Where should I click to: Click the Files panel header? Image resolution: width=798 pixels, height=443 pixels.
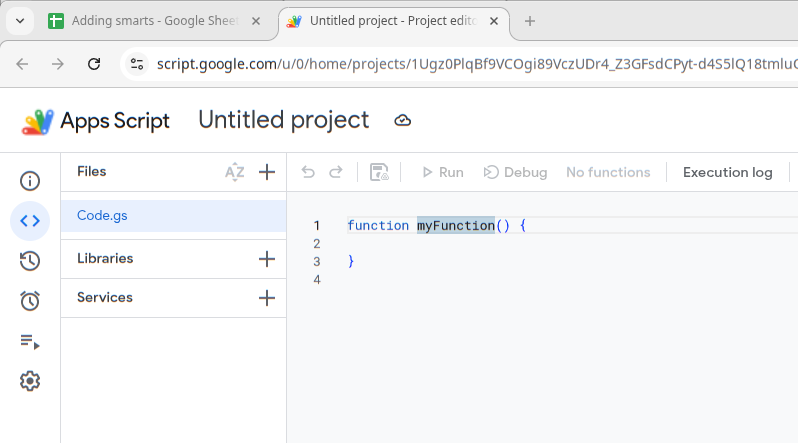coord(92,172)
